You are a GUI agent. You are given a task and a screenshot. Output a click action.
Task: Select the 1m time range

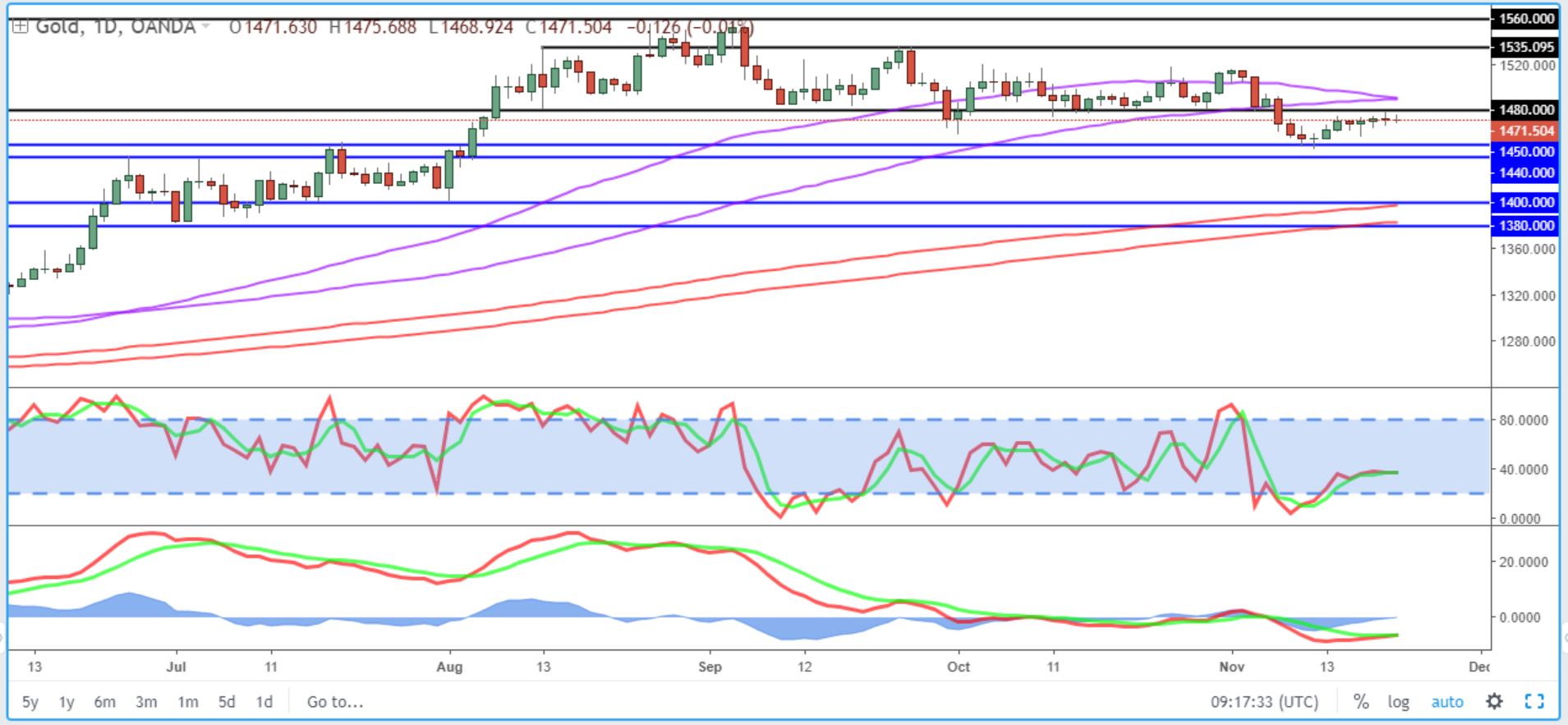coord(188,702)
